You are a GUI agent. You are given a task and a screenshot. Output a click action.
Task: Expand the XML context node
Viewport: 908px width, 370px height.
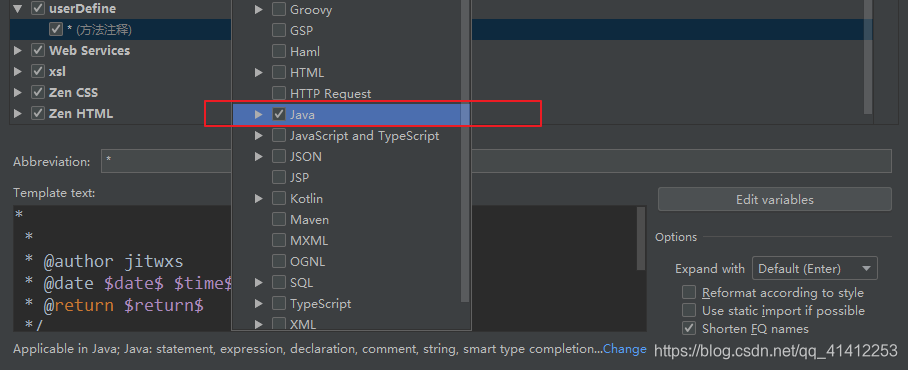[x=259, y=324]
